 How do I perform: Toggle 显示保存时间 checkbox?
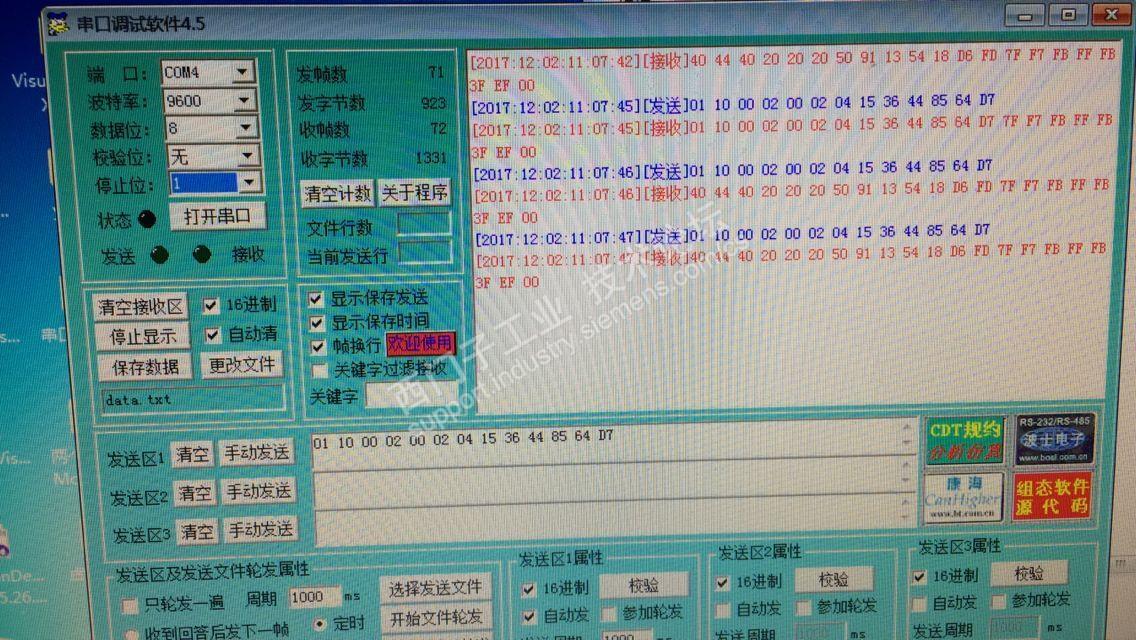pyautogui.click(x=317, y=322)
